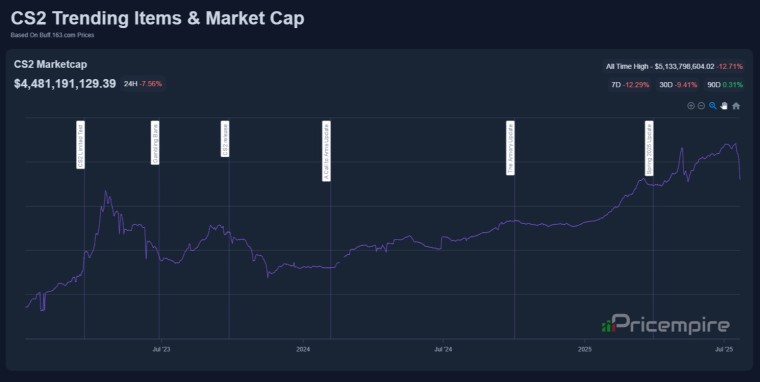Click the 24H change badge
The height and width of the screenshot is (382, 760).
coord(142,84)
